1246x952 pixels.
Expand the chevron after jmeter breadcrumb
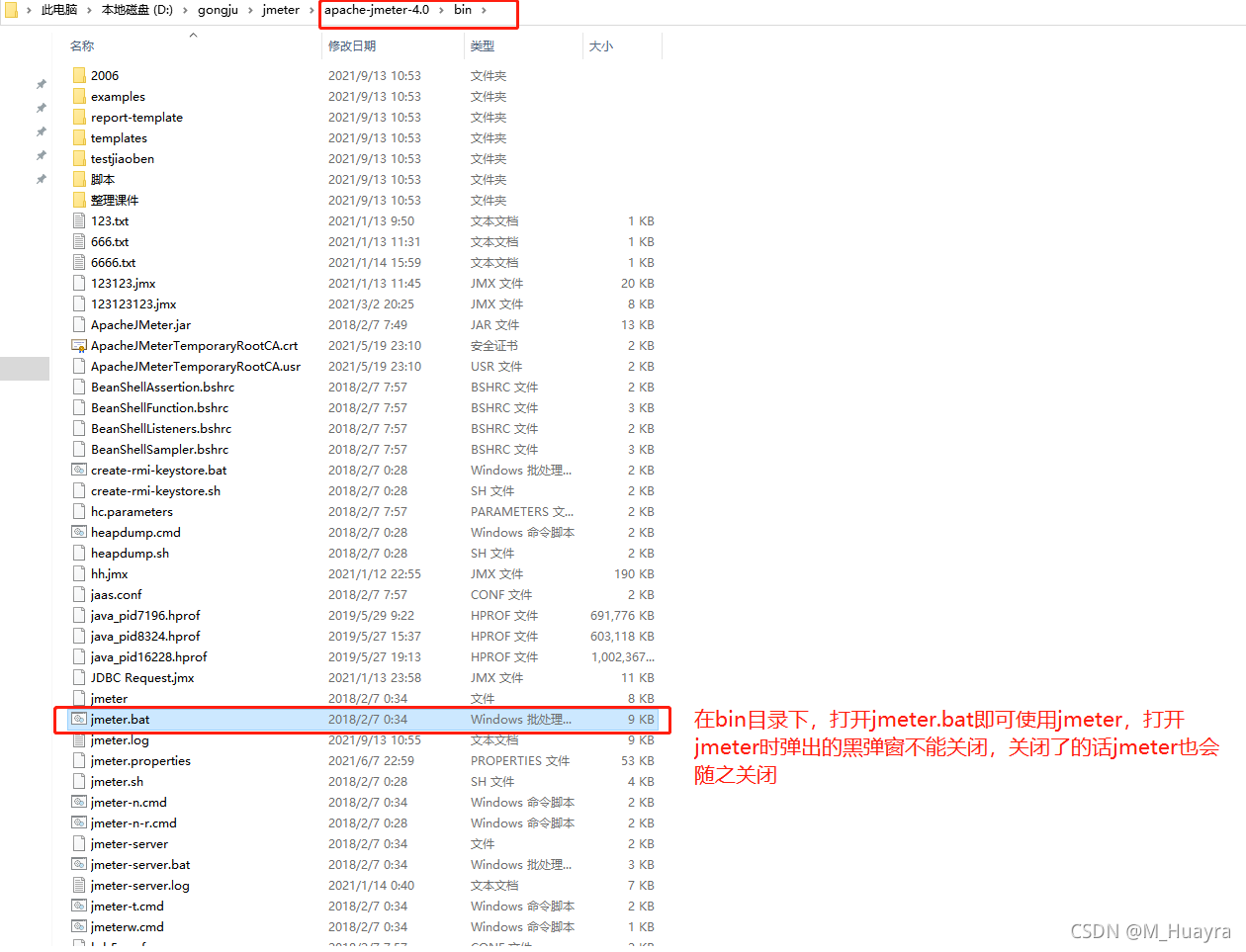pos(311,10)
